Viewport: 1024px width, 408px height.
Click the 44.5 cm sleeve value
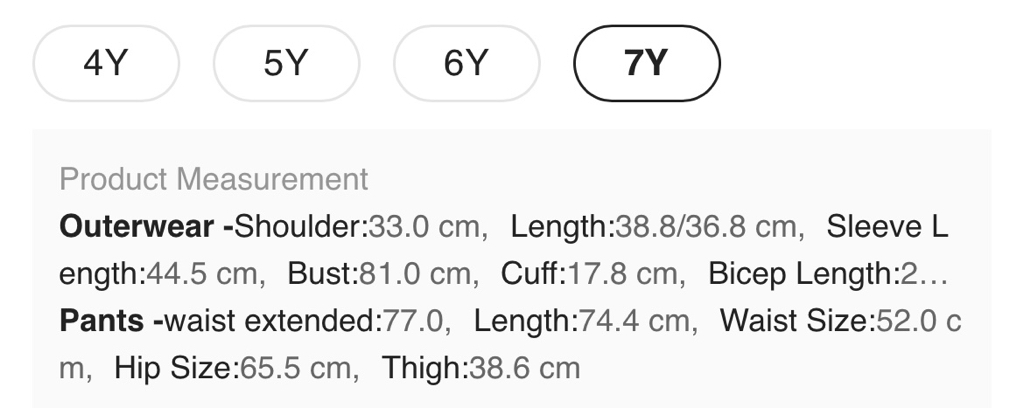pos(204,273)
